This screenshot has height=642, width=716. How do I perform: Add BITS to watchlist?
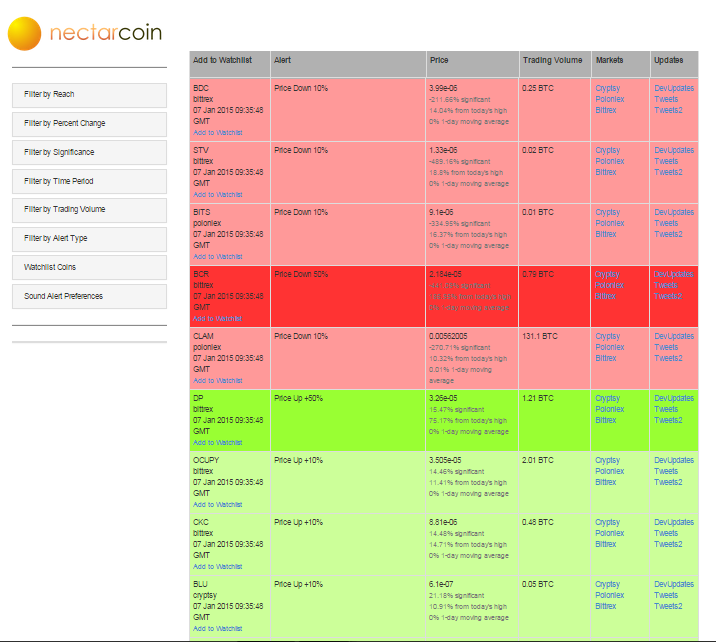218,257
